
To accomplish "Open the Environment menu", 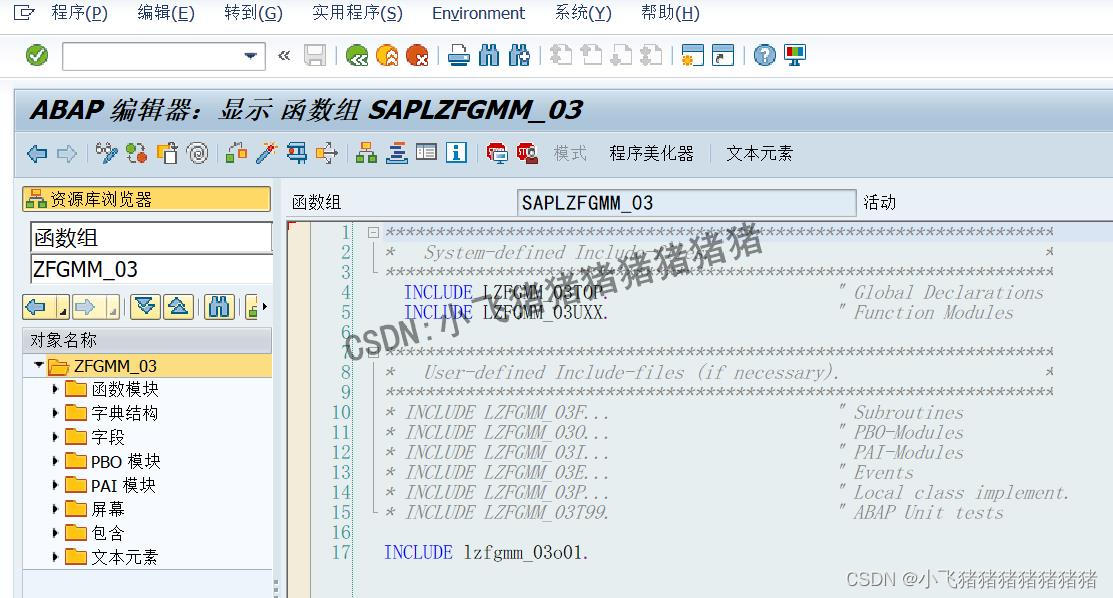I will pos(478,13).
